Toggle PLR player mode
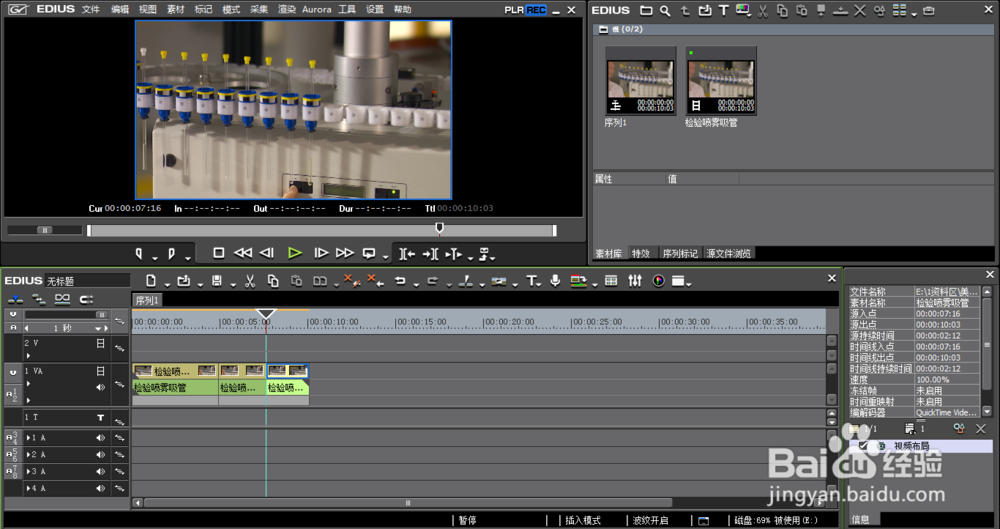Image resolution: width=1000 pixels, height=529 pixels. [x=514, y=10]
